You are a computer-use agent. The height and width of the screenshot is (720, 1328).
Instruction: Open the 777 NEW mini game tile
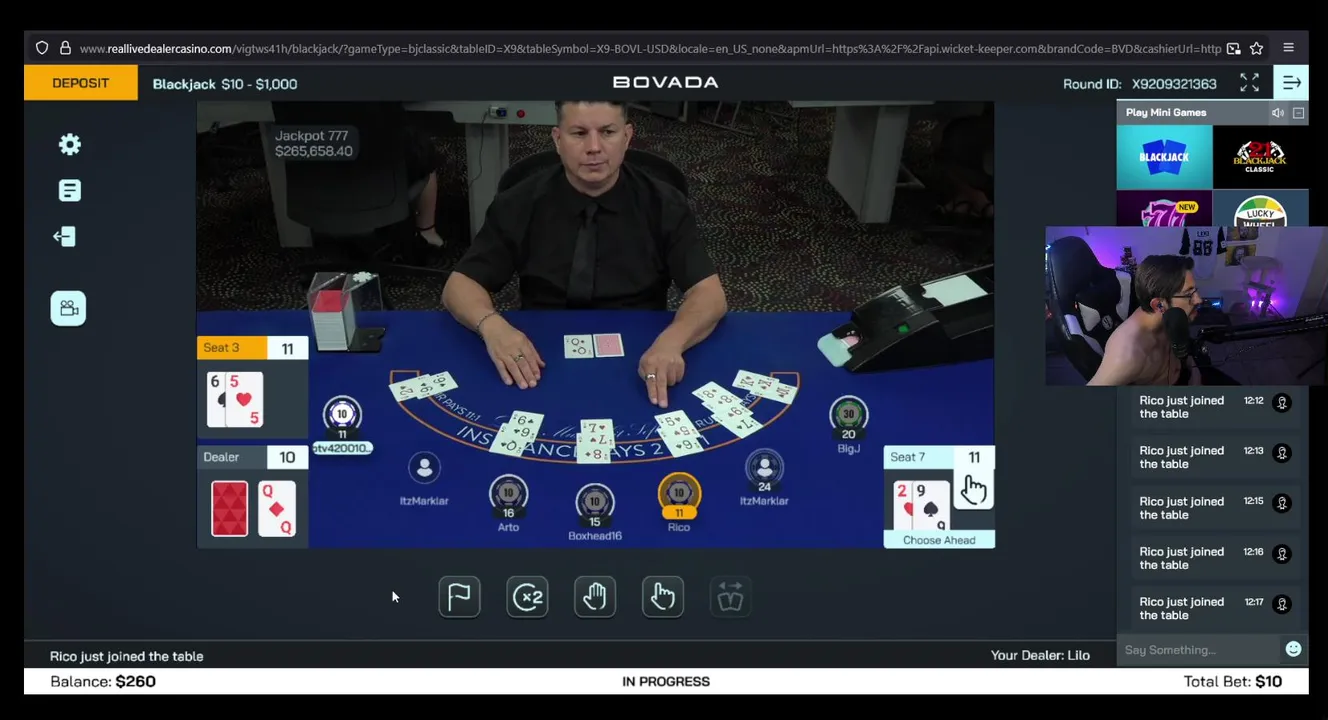click(x=1164, y=210)
